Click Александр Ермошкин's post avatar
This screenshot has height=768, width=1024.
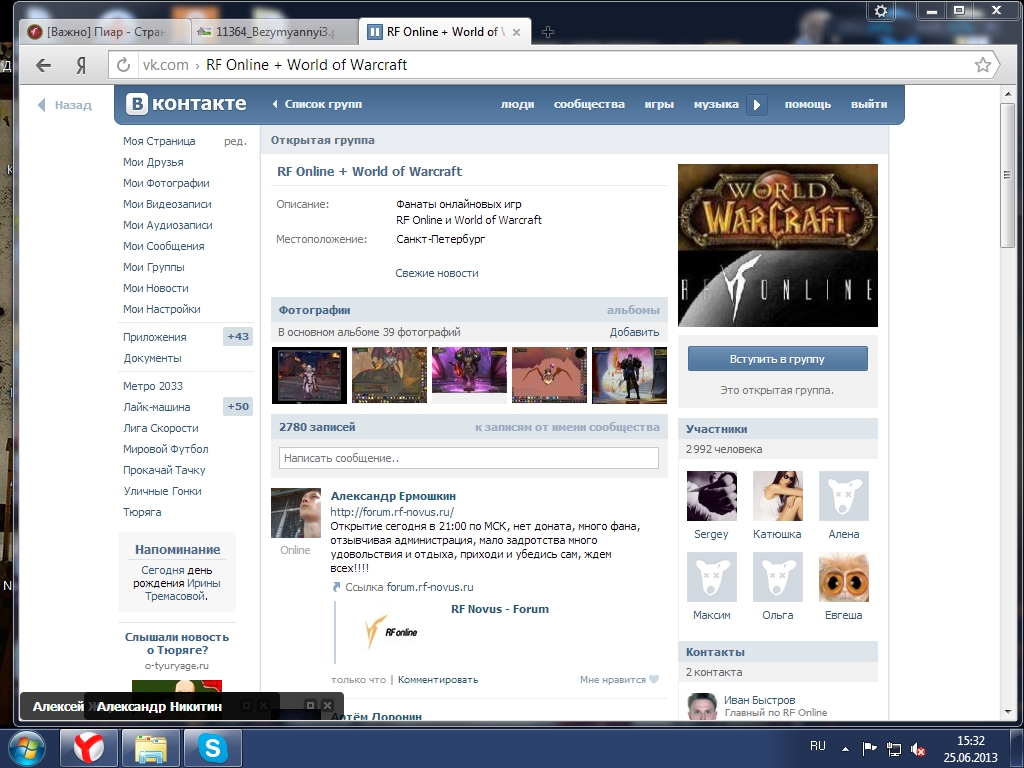[296, 513]
